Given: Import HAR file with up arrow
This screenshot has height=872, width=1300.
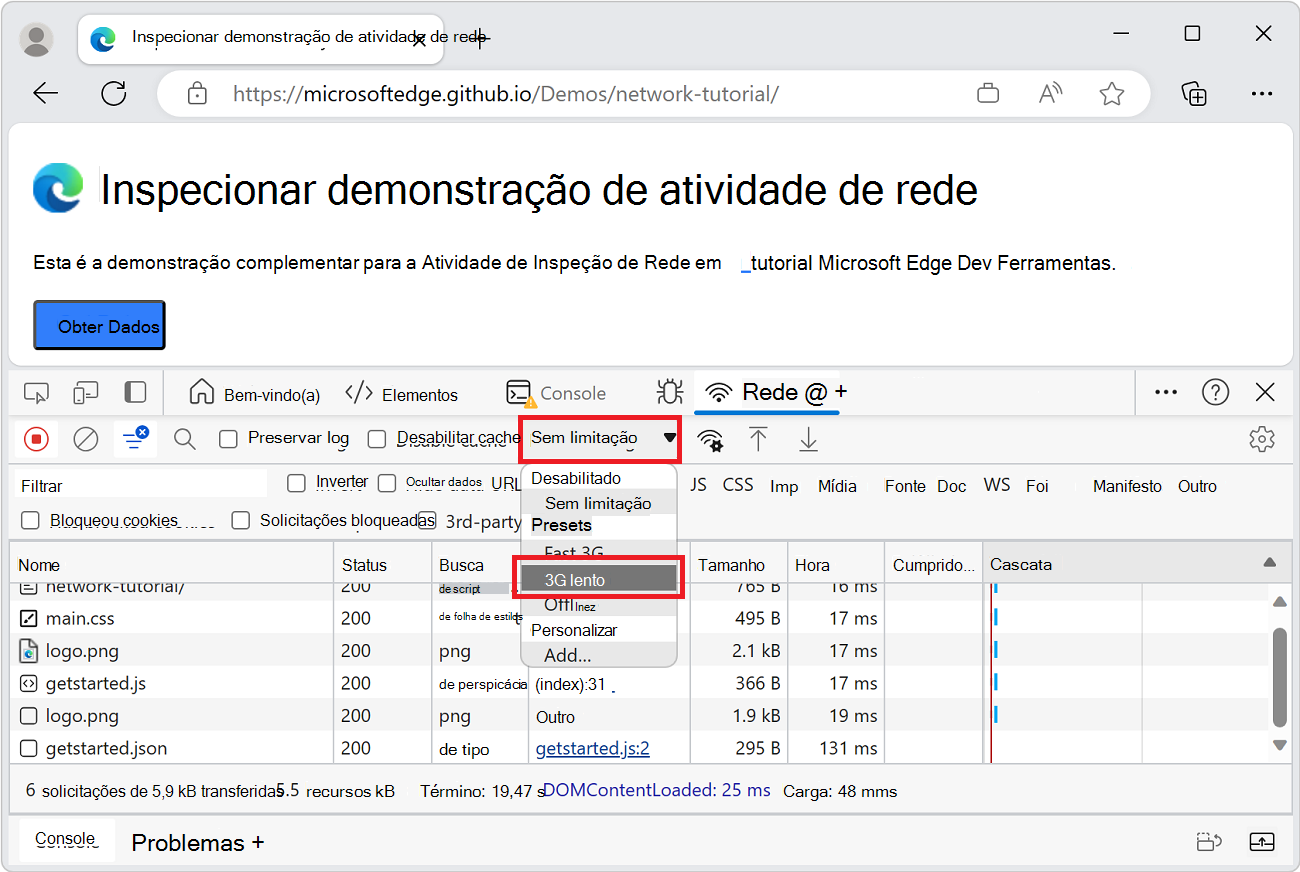Looking at the screenshot, I should tap(759, 438).
